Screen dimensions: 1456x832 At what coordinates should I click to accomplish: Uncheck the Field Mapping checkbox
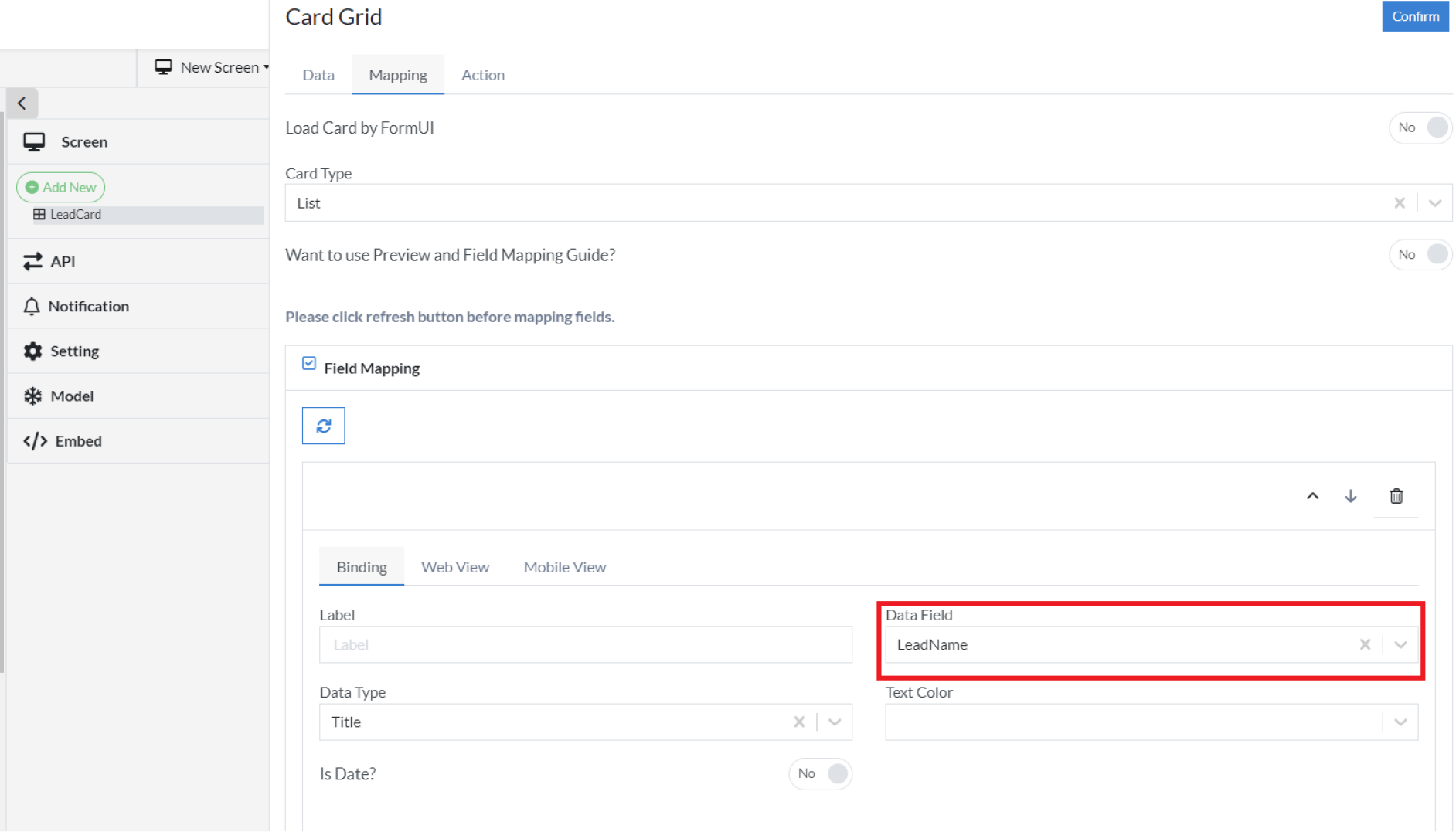coord(309,364)
